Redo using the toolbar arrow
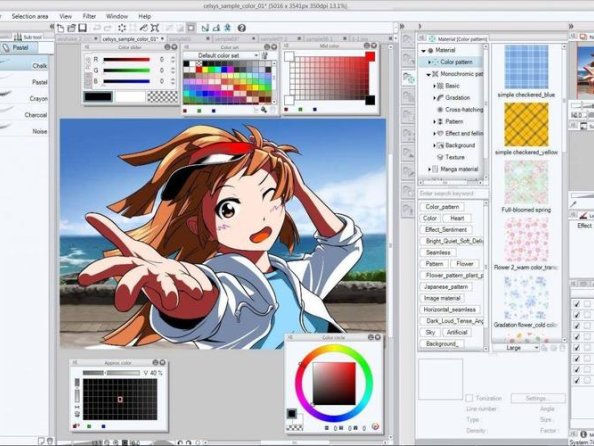Screen dimensions: 594x446 tap(108, 28)
